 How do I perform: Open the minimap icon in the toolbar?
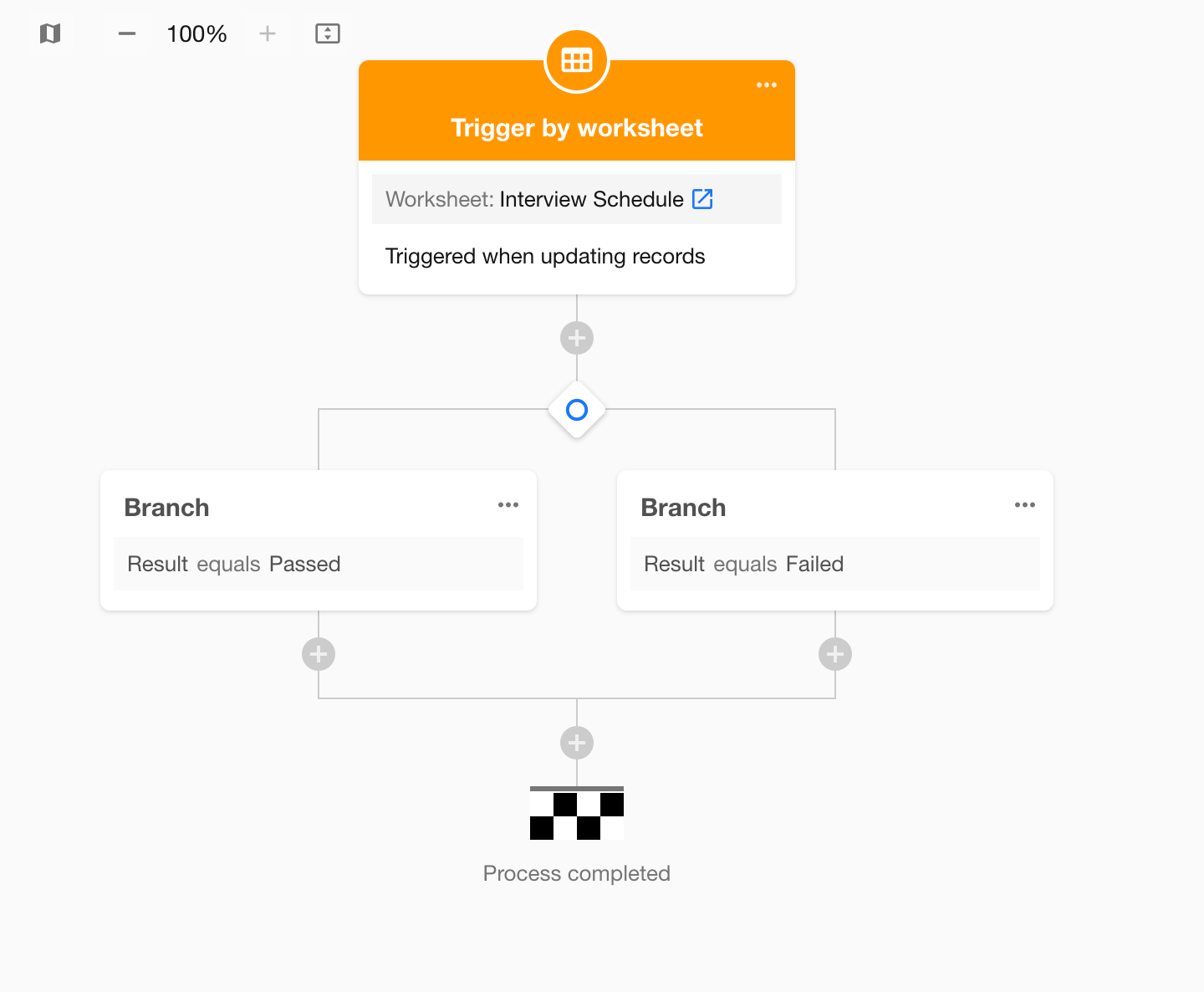(50, 33)
